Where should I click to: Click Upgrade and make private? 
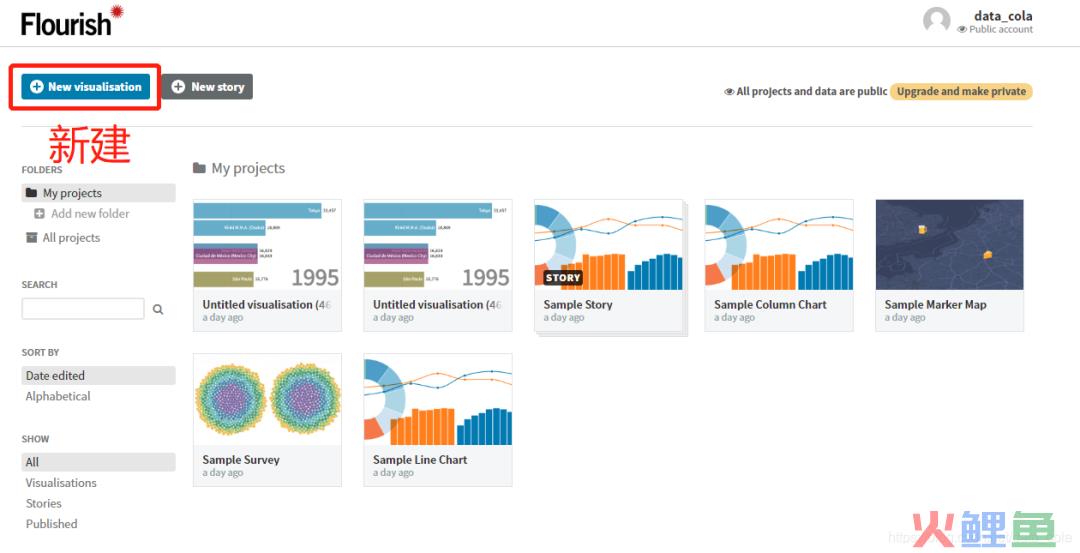tap(961, 92)
